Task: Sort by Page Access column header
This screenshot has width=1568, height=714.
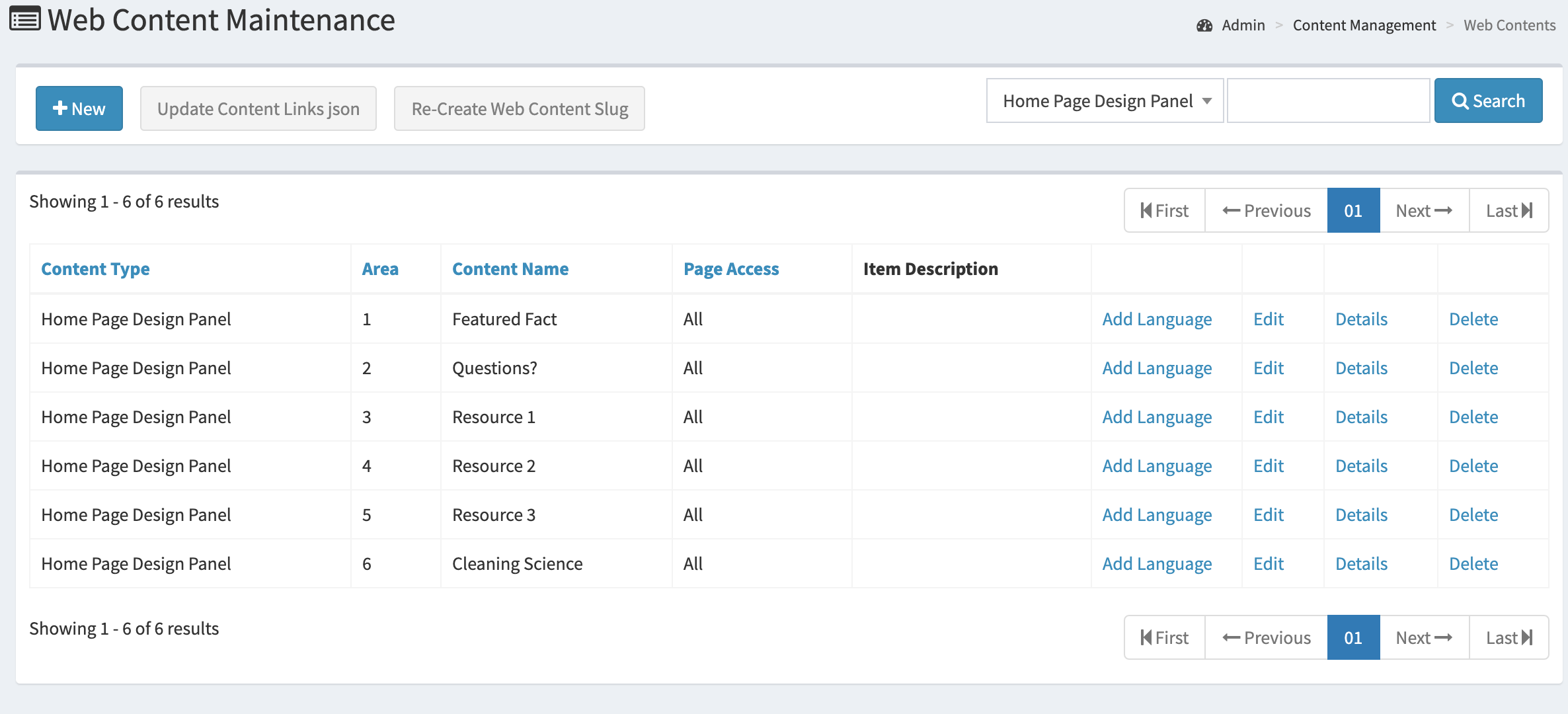Action: pyautogui.click(x=731, y=269)
